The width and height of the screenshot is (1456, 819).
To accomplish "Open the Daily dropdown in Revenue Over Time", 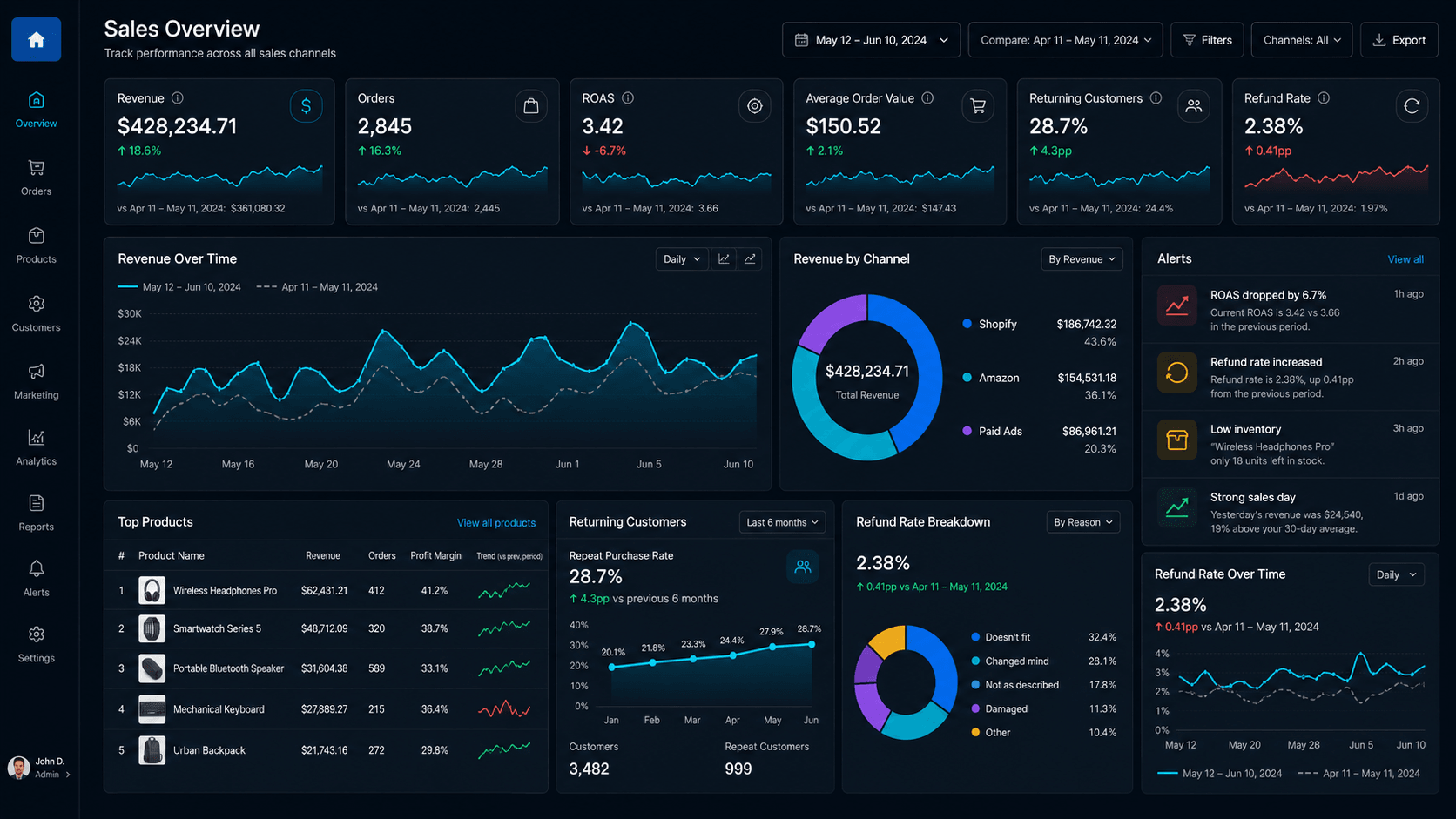I will click(x=681, y=259).
